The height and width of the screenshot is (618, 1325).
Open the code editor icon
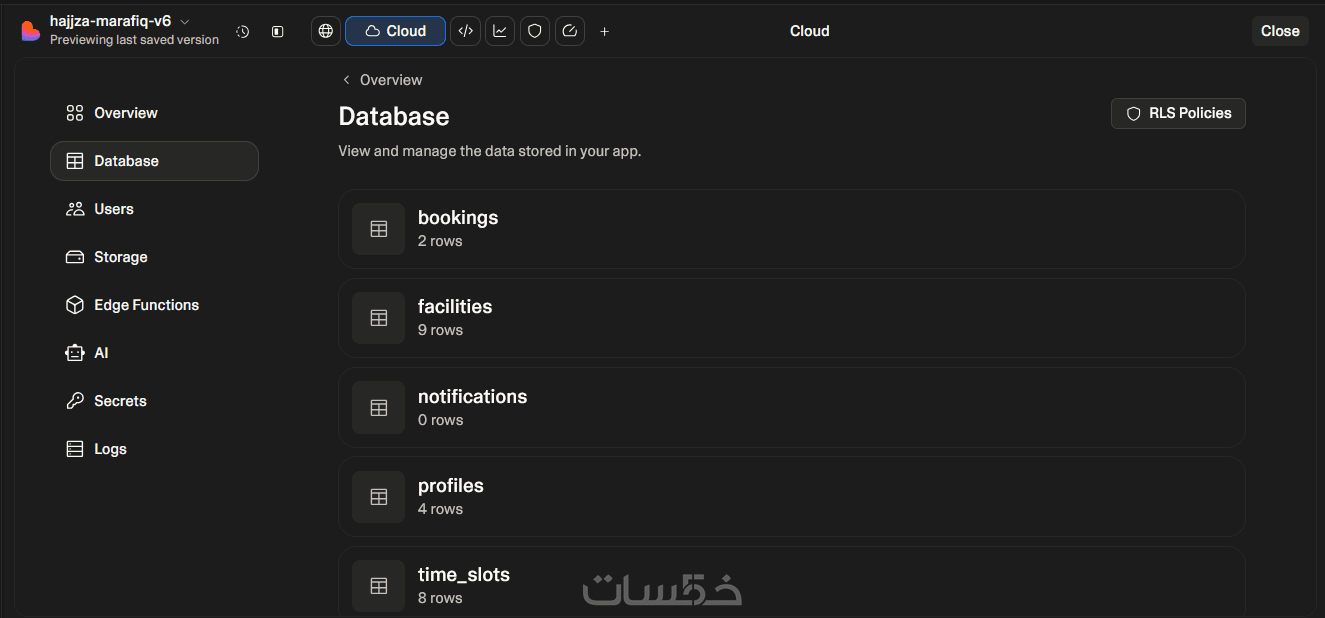(x=465, y=31)
